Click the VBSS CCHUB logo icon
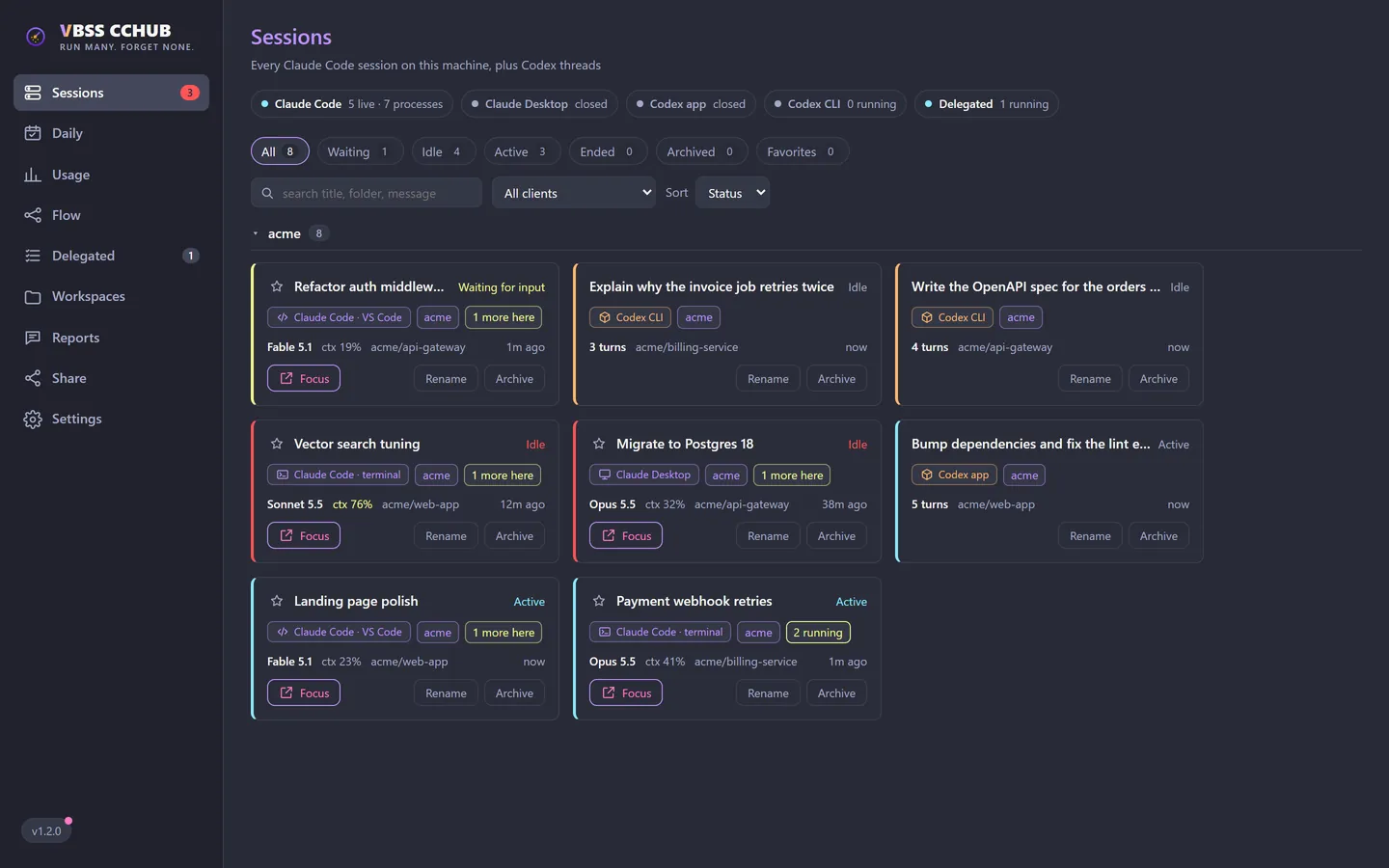This screenshot has width=1389, height=868. pos(36,37)
